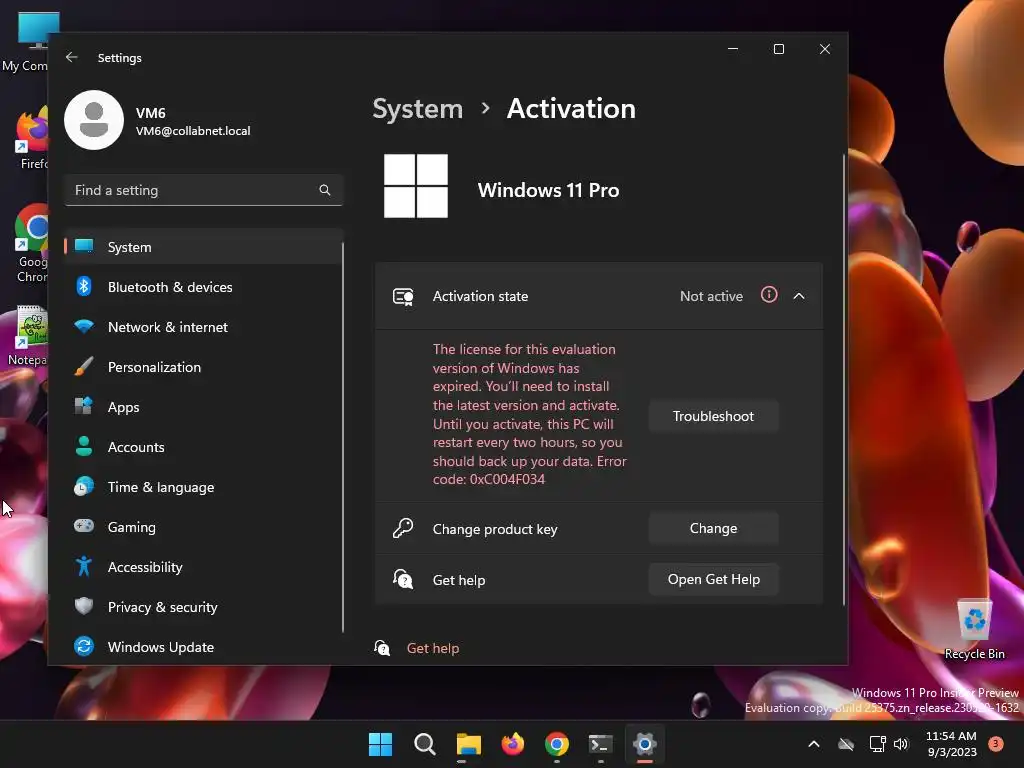Screen dimensions: 1024x768
Task: Open taskbar Search
Action: coord(424,744)
